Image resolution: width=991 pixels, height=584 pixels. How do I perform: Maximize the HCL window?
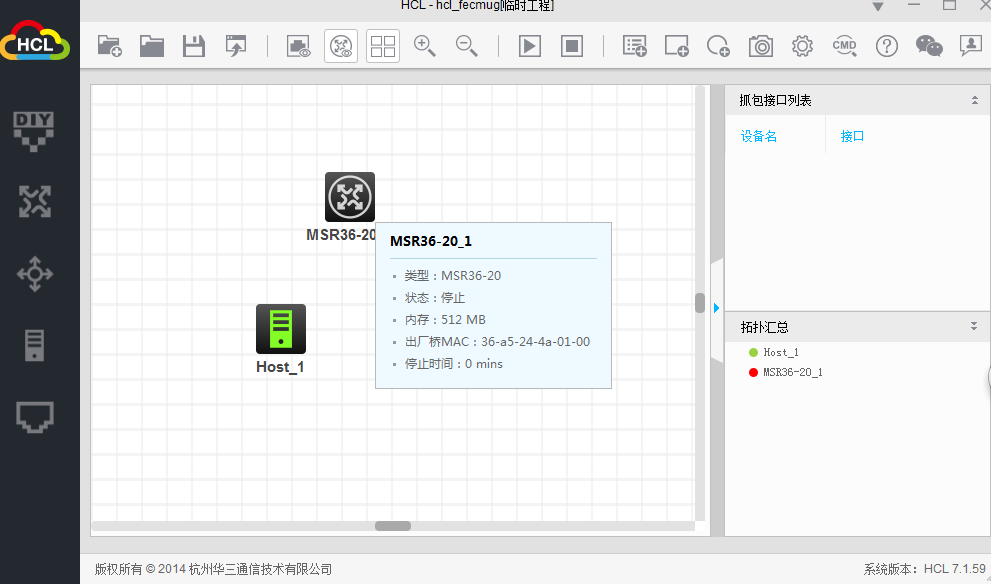pos(949,5)
